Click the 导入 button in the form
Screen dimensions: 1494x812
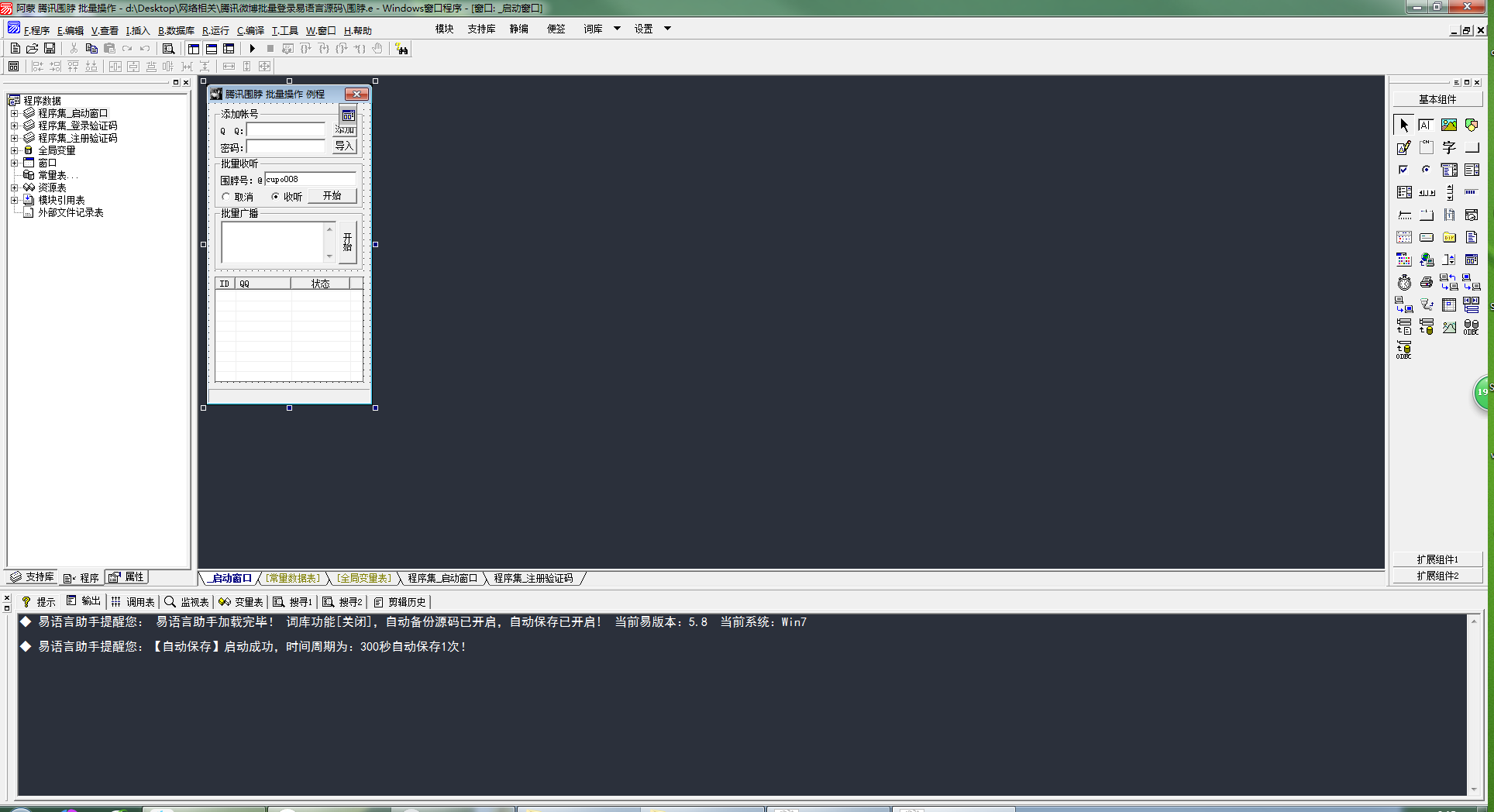[344, 146]
